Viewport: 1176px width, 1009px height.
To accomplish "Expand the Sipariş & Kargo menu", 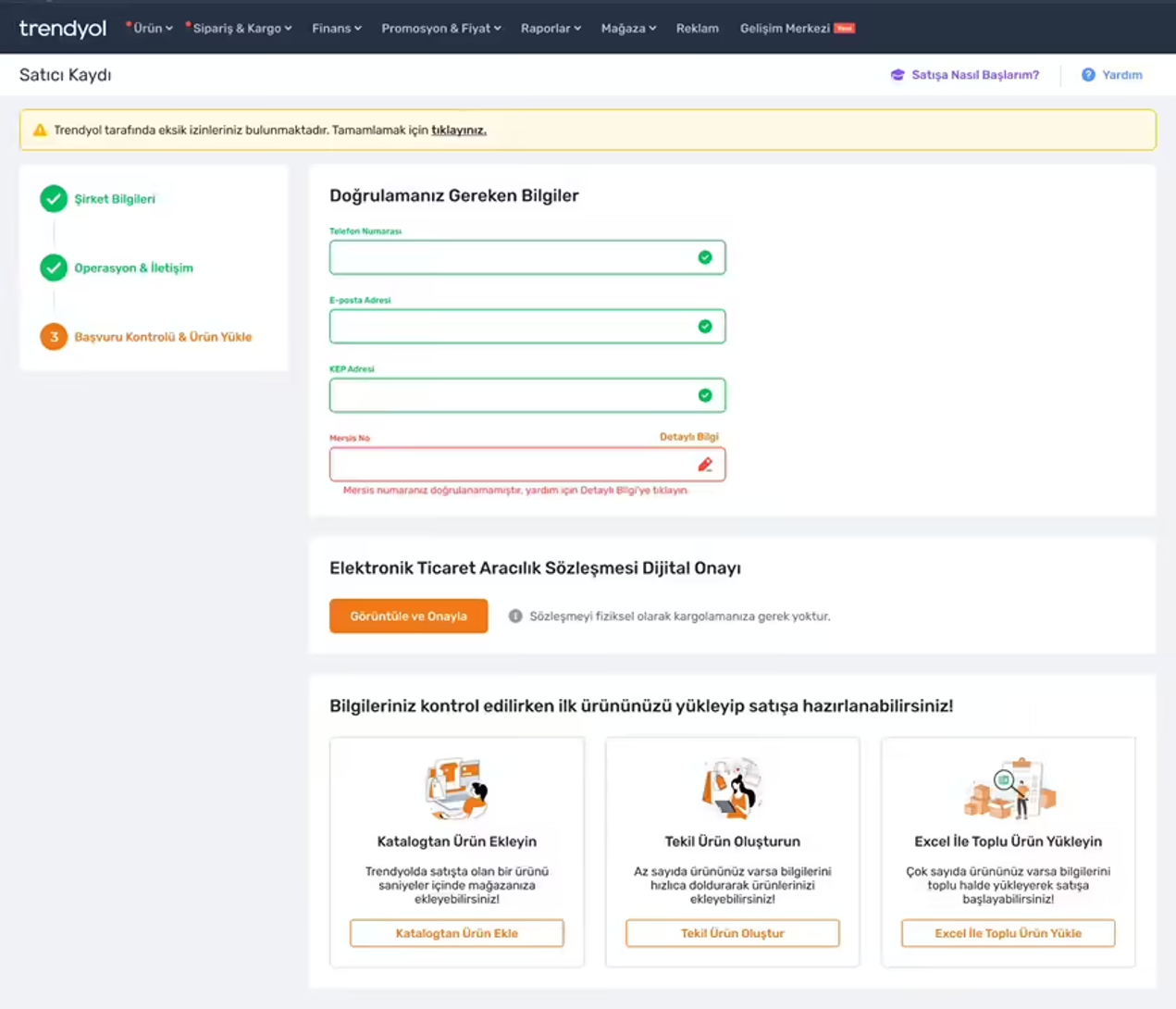I will tap(241, 29).
